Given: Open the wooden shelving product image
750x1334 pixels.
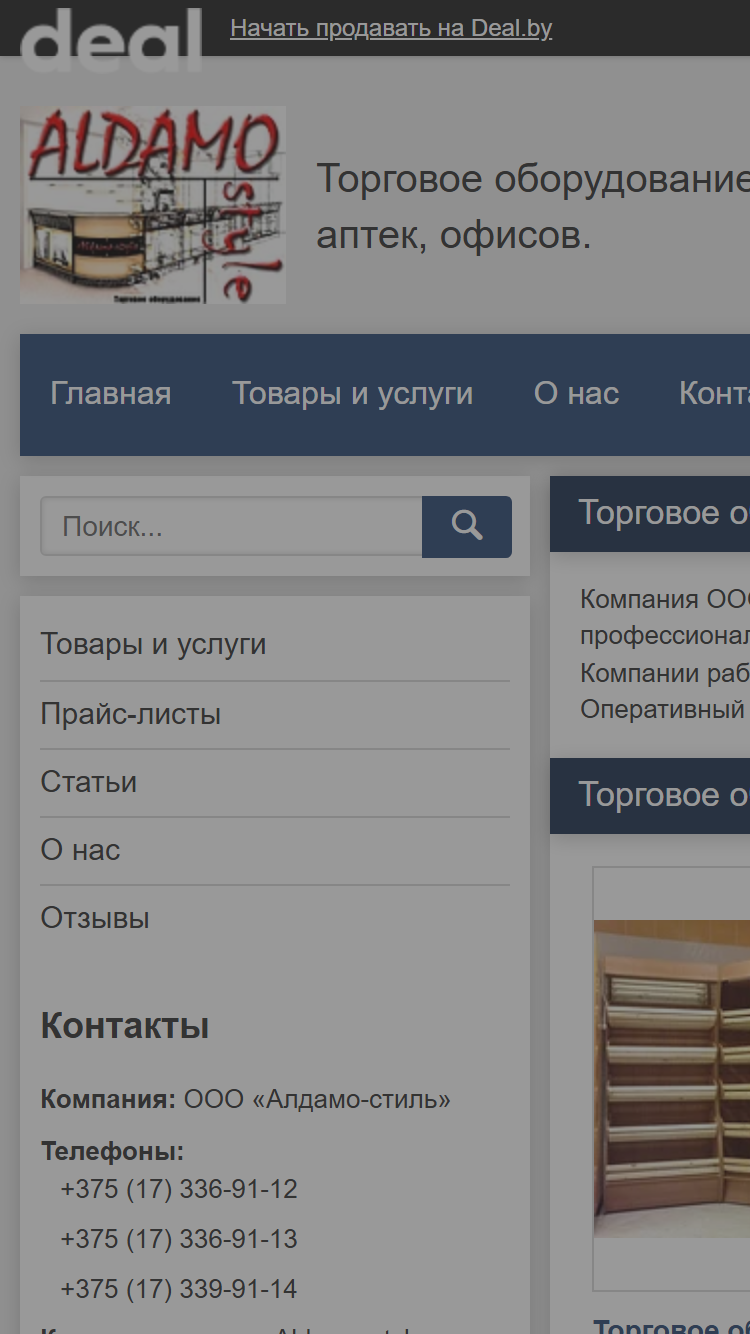Looking at the screenshot, I should 671,1079.
